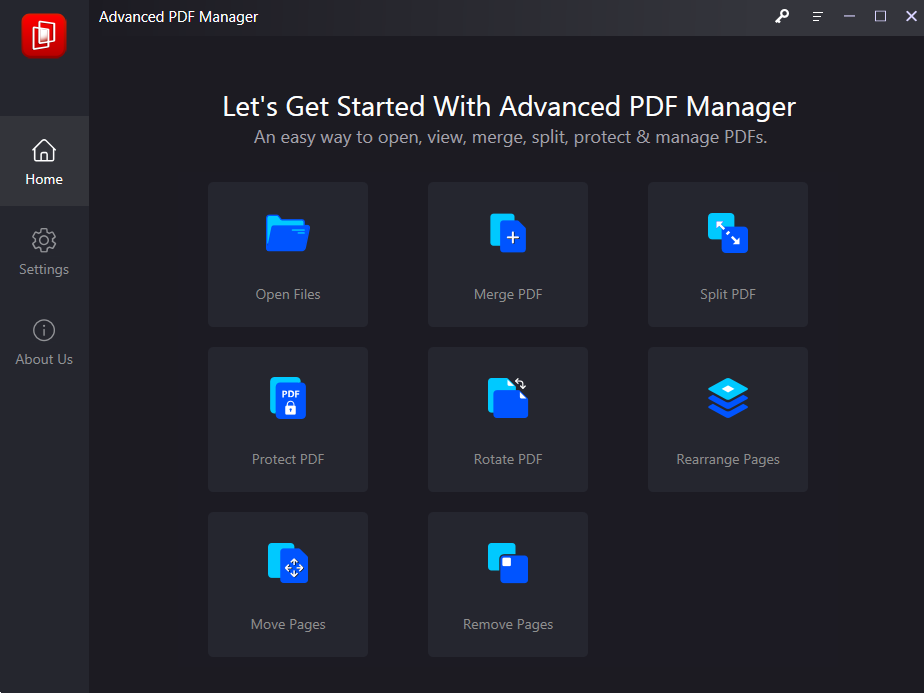Click the Rearrange Pages layers icon
The width and height of the screenshot is (924, 693).
tap(728, 398)
